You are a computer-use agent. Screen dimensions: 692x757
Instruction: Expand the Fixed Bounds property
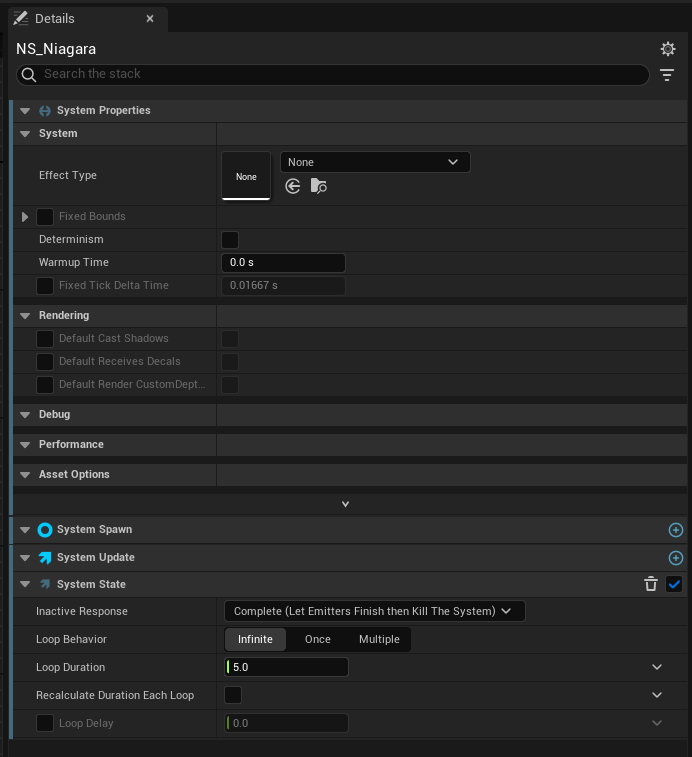25,217
